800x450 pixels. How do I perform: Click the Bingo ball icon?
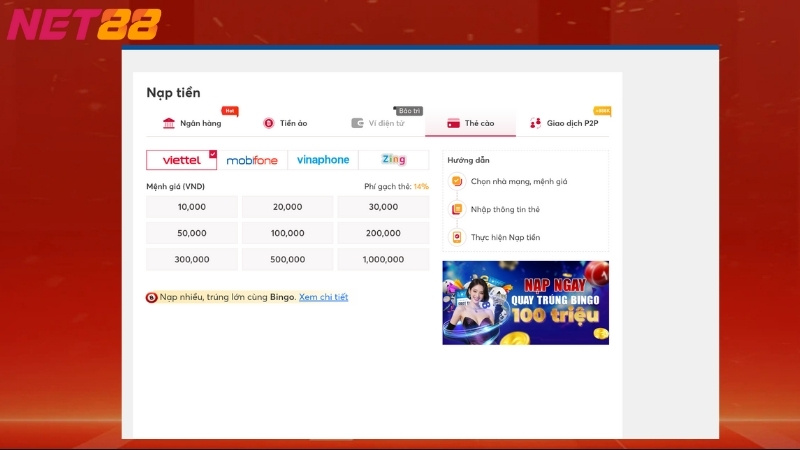click(152, 297)
